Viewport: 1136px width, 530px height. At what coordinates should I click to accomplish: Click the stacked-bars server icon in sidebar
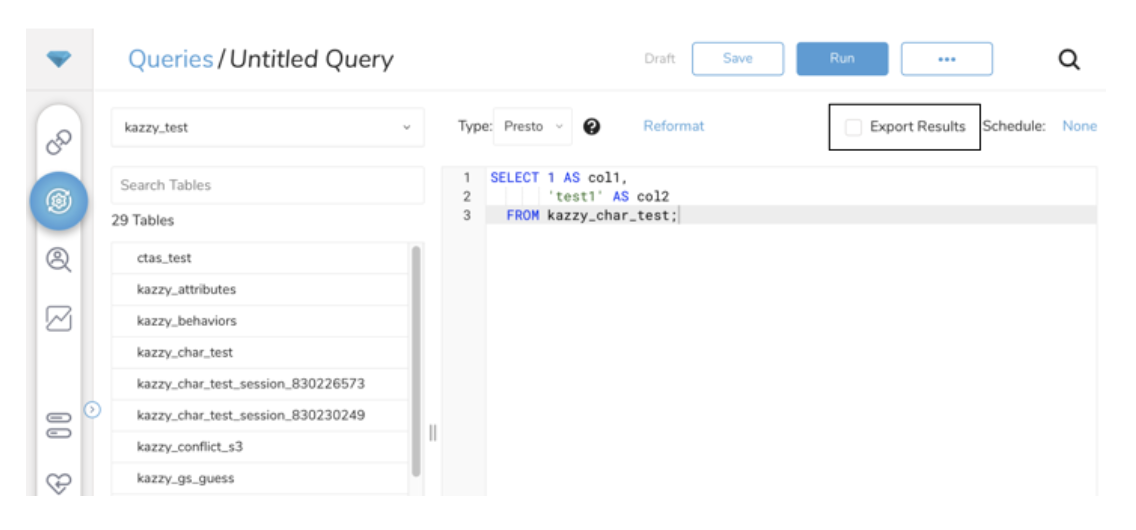point(59,425)
